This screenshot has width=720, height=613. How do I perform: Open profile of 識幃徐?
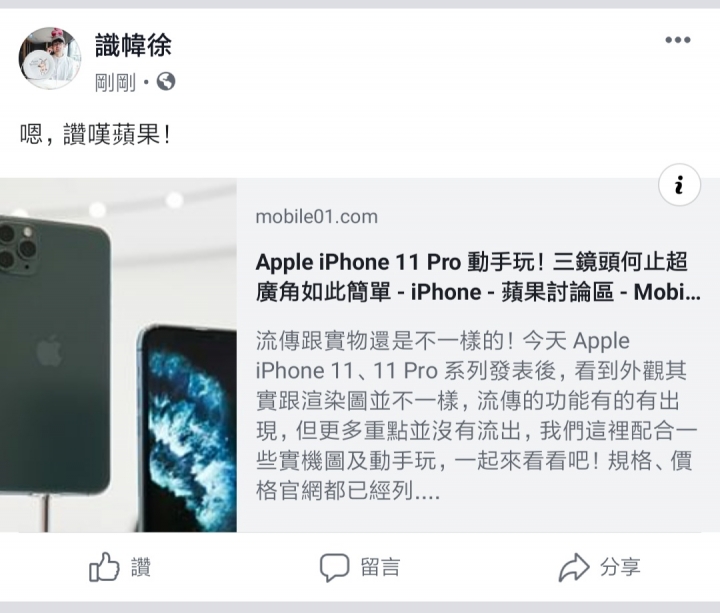pos(133,45)
